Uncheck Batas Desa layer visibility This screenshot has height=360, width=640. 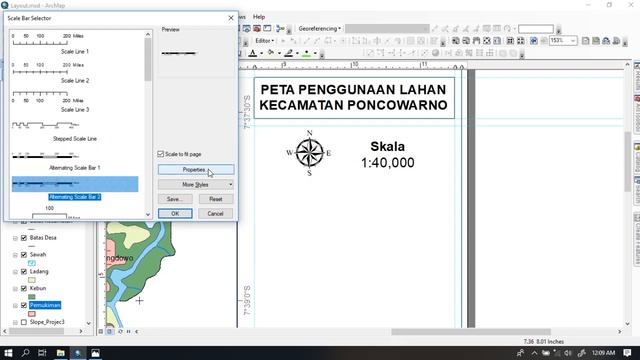click(24, 238)
